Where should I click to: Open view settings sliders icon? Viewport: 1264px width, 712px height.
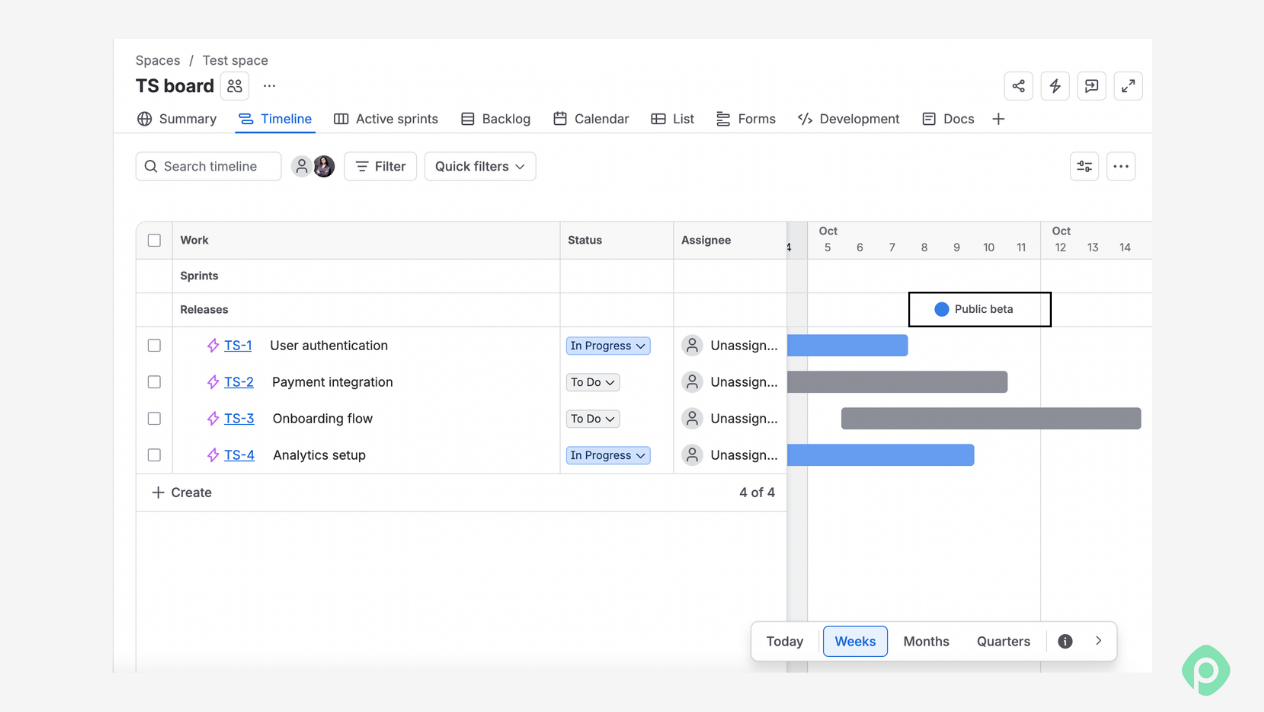(1084, 166)
